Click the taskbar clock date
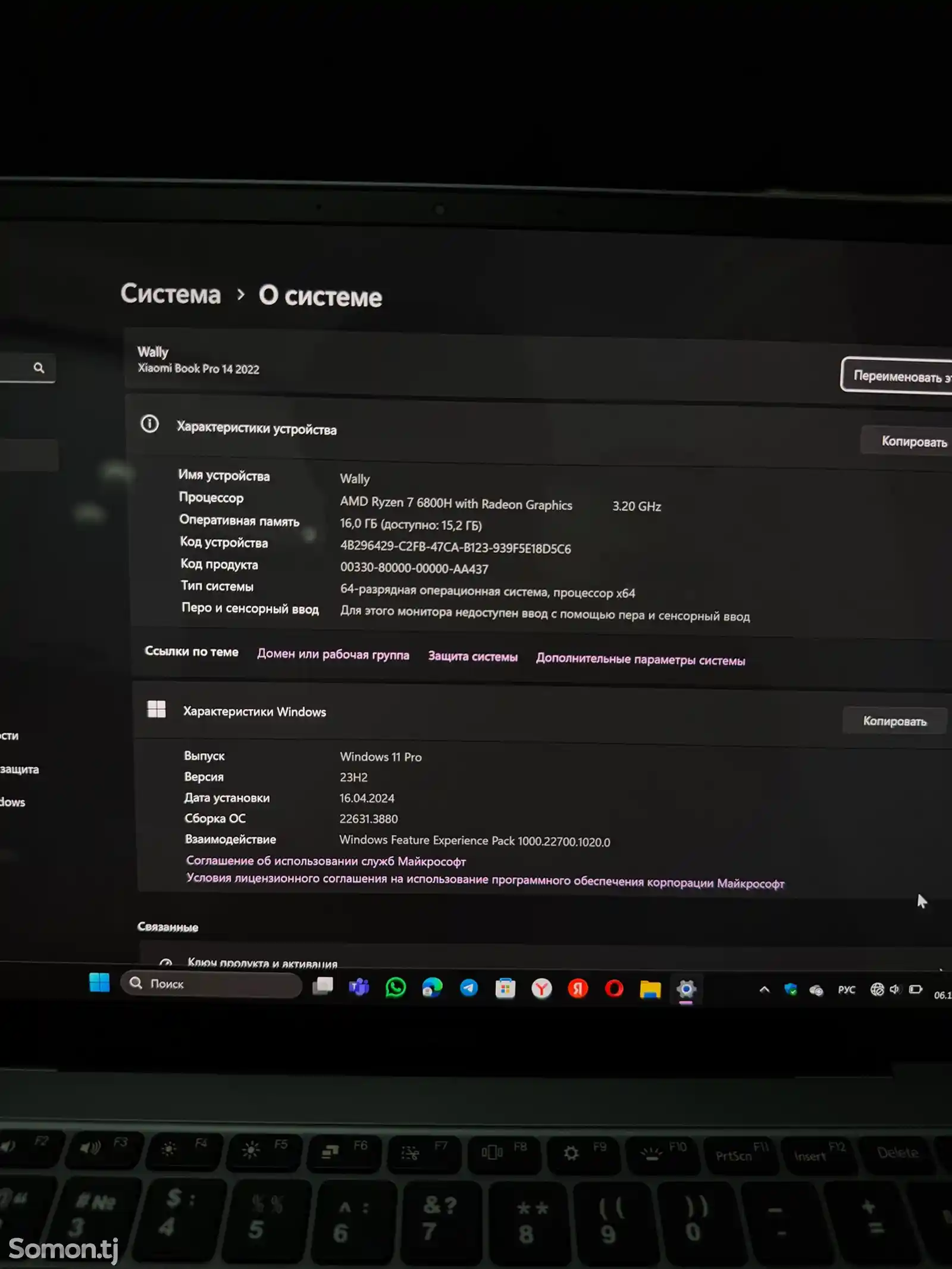 click(943, 995)
